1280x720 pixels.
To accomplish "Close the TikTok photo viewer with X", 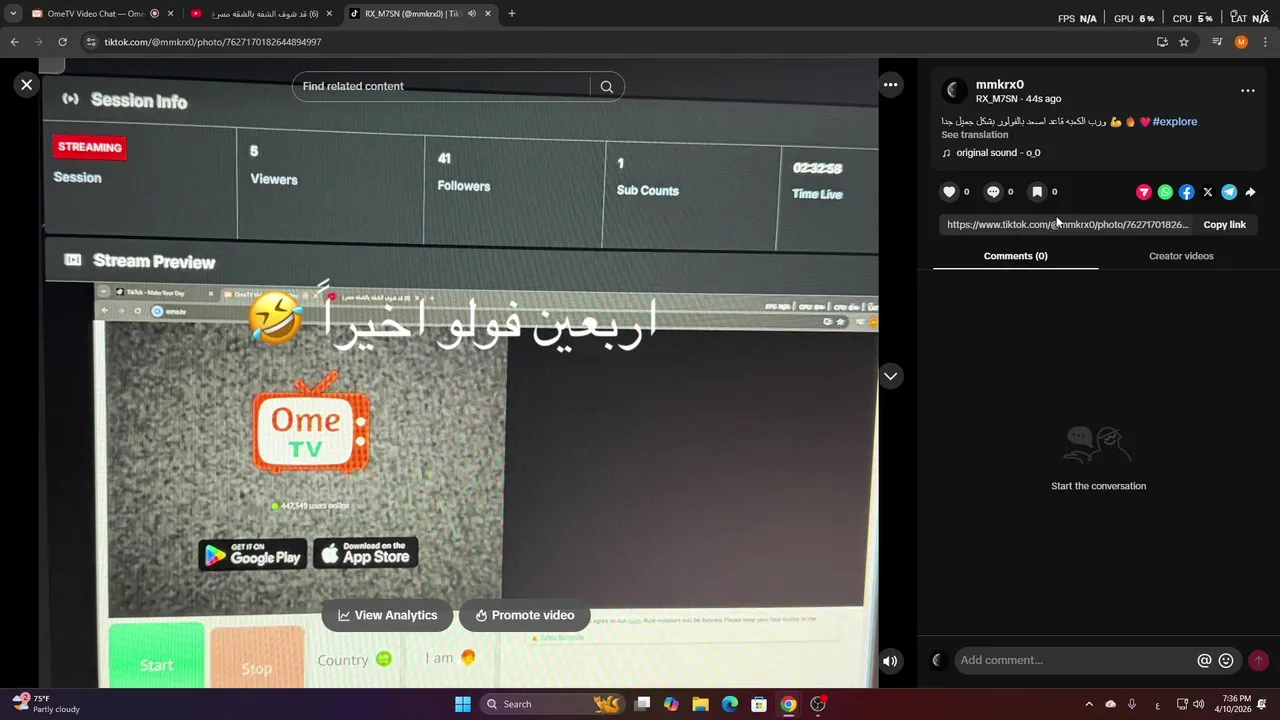I will click(x=27, y=85).
